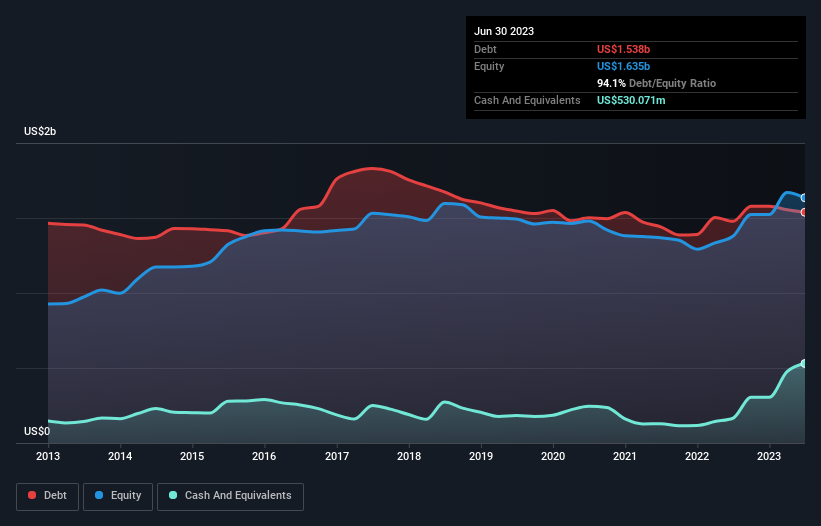Select the 2015 x-axis label

(x=192, y=456)
